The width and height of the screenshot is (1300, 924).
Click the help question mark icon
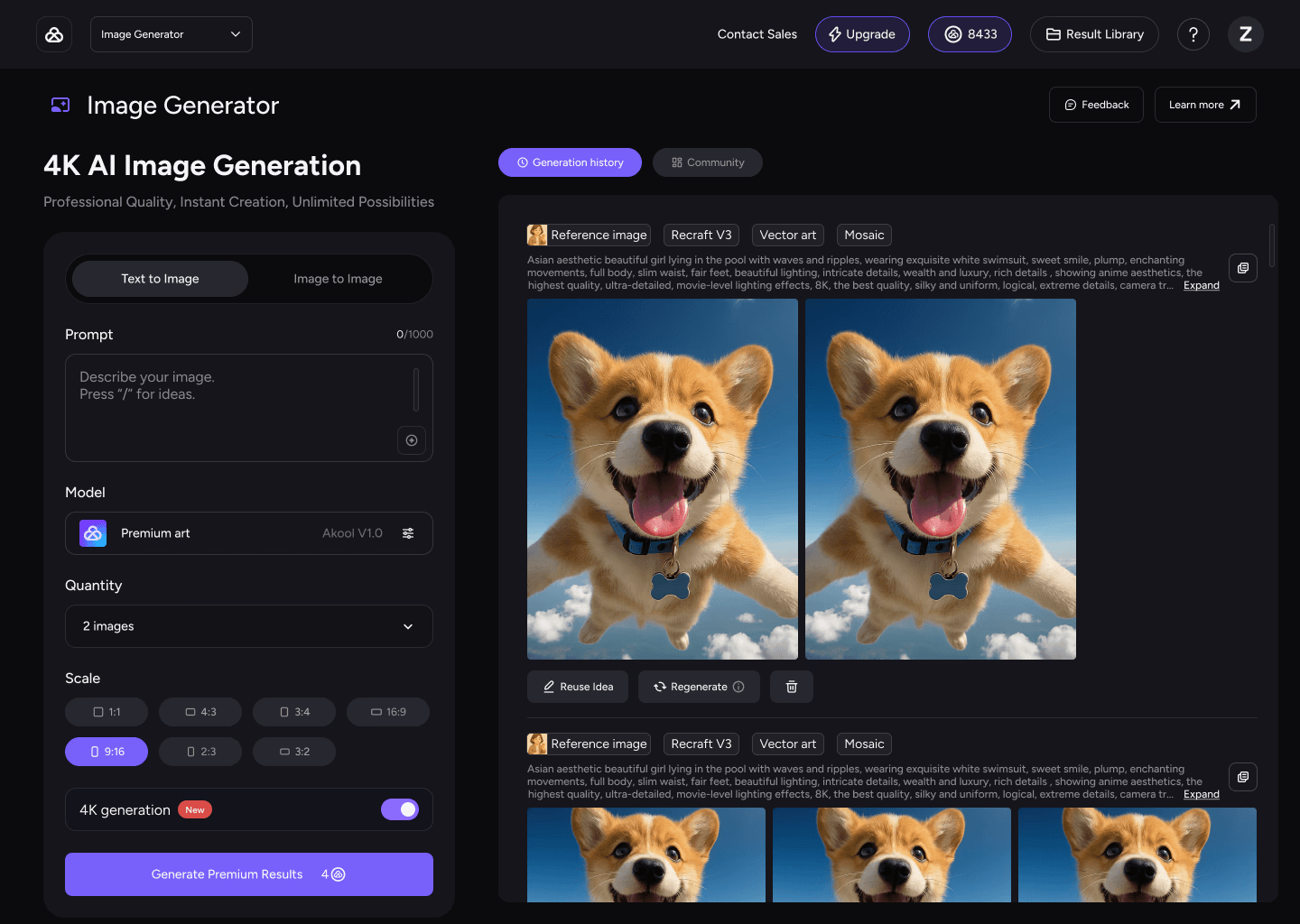1193,34
